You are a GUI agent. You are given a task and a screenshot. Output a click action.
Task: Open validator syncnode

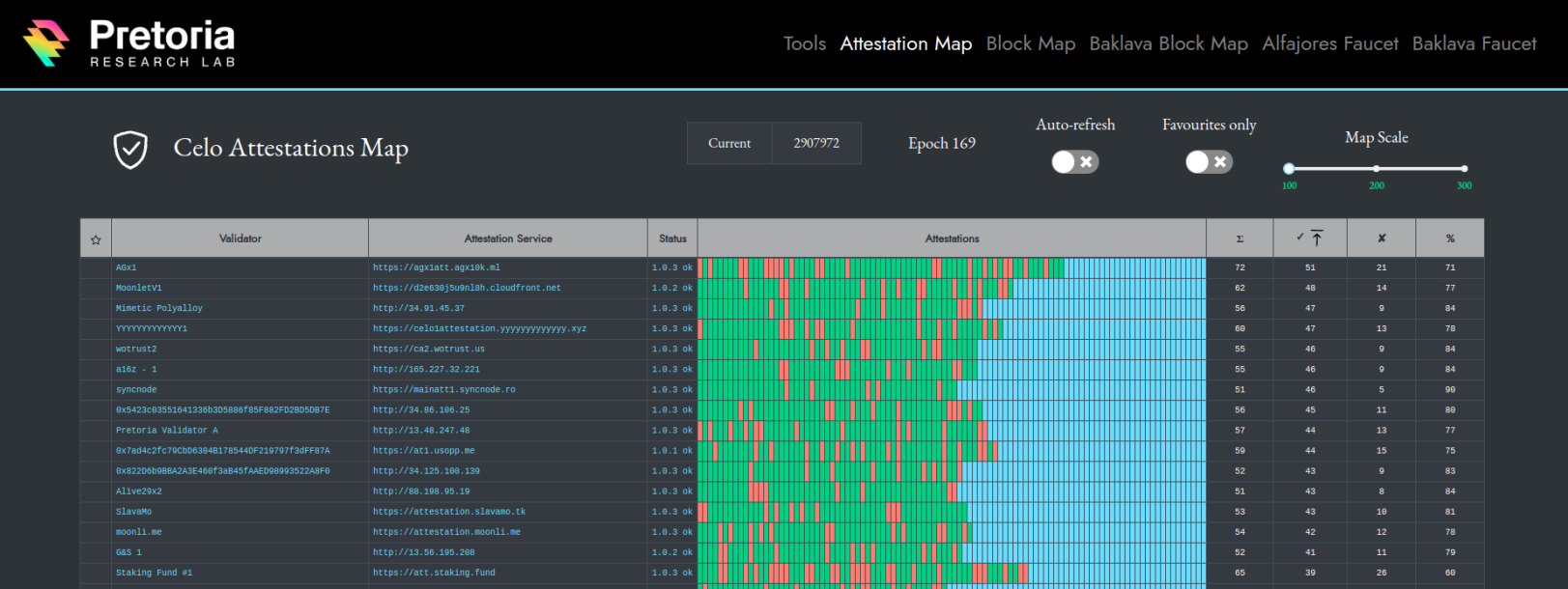click(x=136, y=389)
